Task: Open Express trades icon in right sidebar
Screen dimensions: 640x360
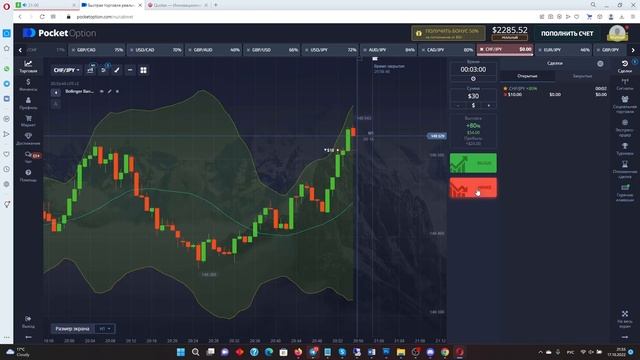Action: pos(624,127)
